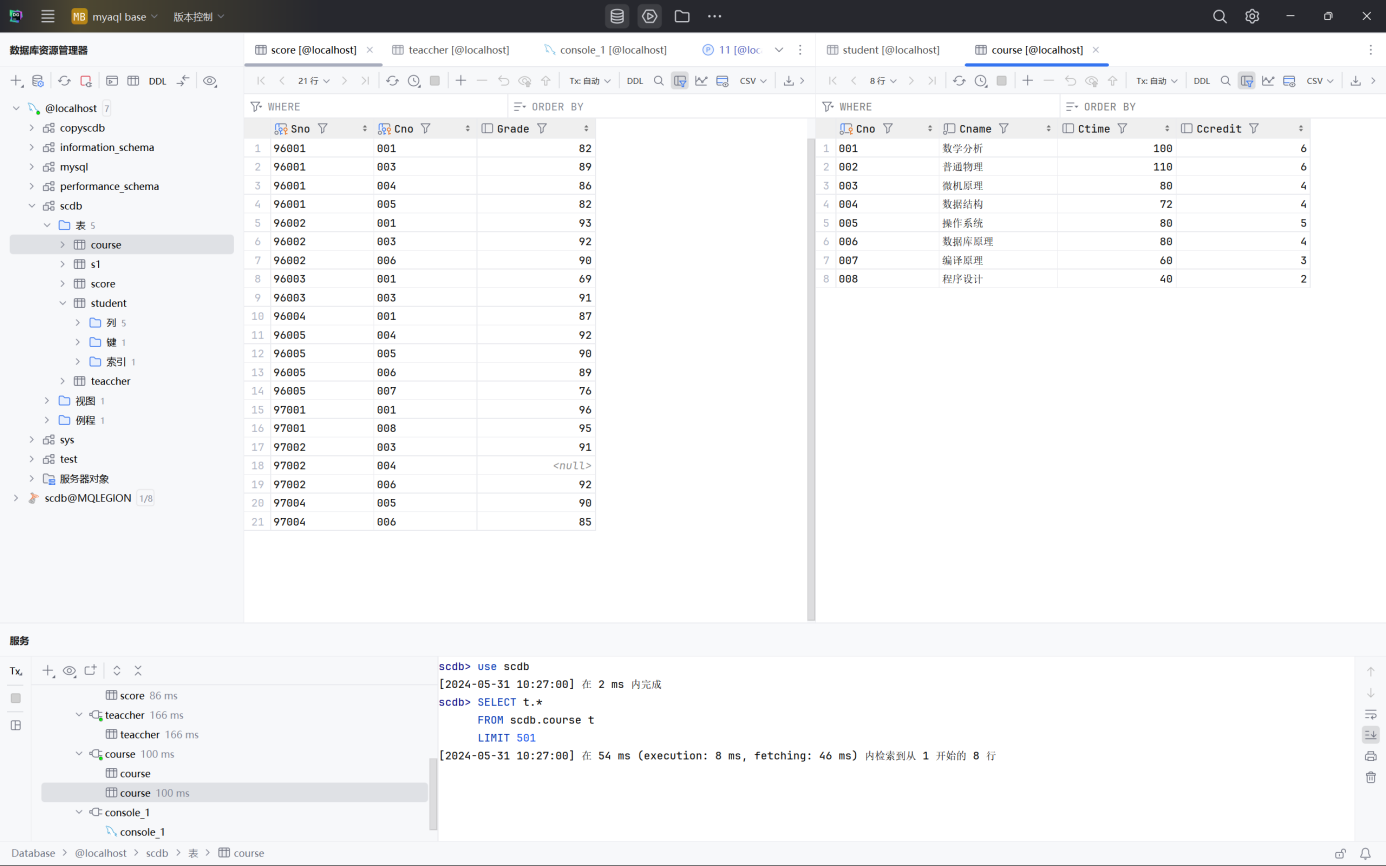This screenshot has height=866, width=1386.
Task: Open data source properties in database explorer
Action: click(x=38, y=81)
